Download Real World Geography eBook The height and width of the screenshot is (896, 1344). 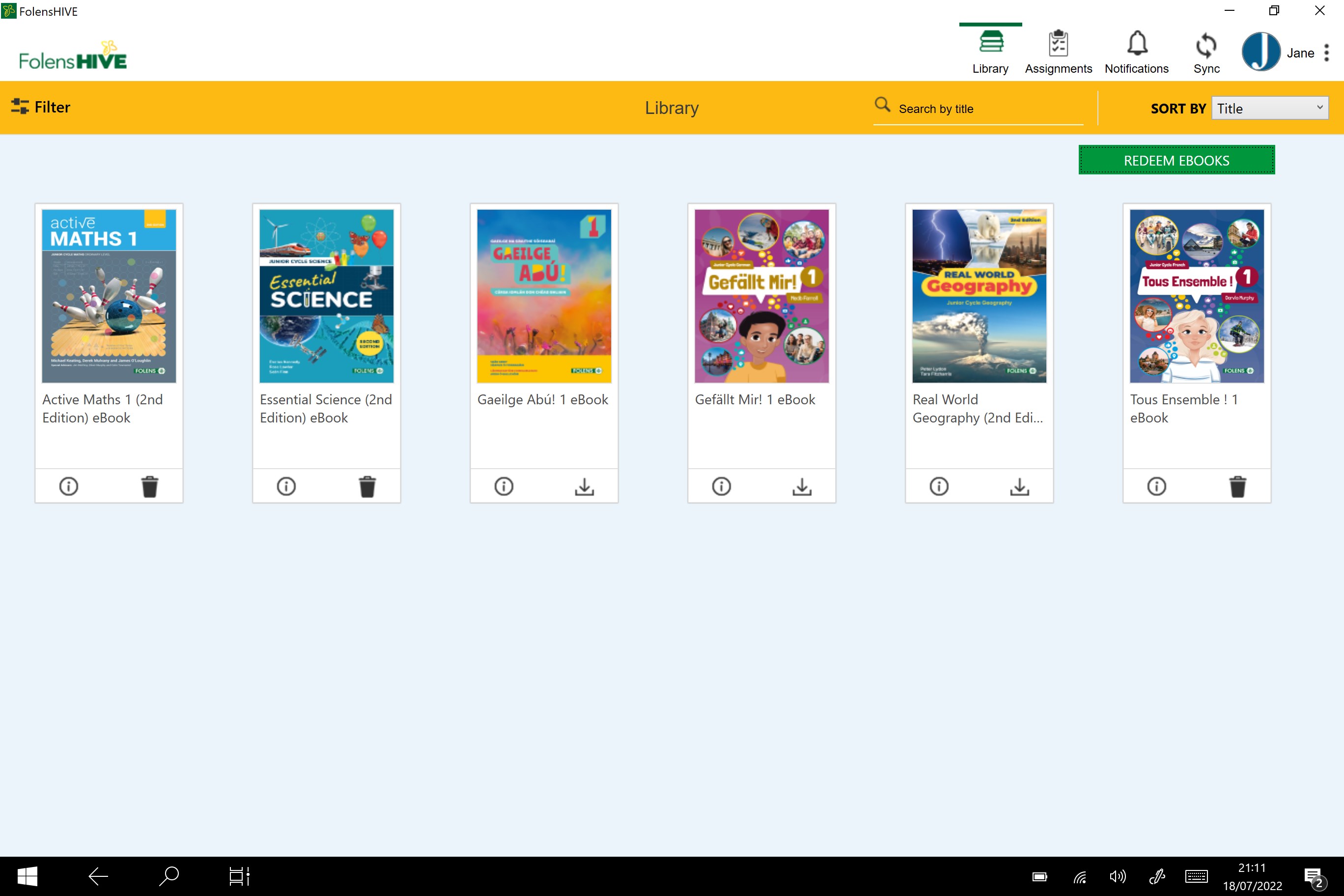coord(1019,486)
